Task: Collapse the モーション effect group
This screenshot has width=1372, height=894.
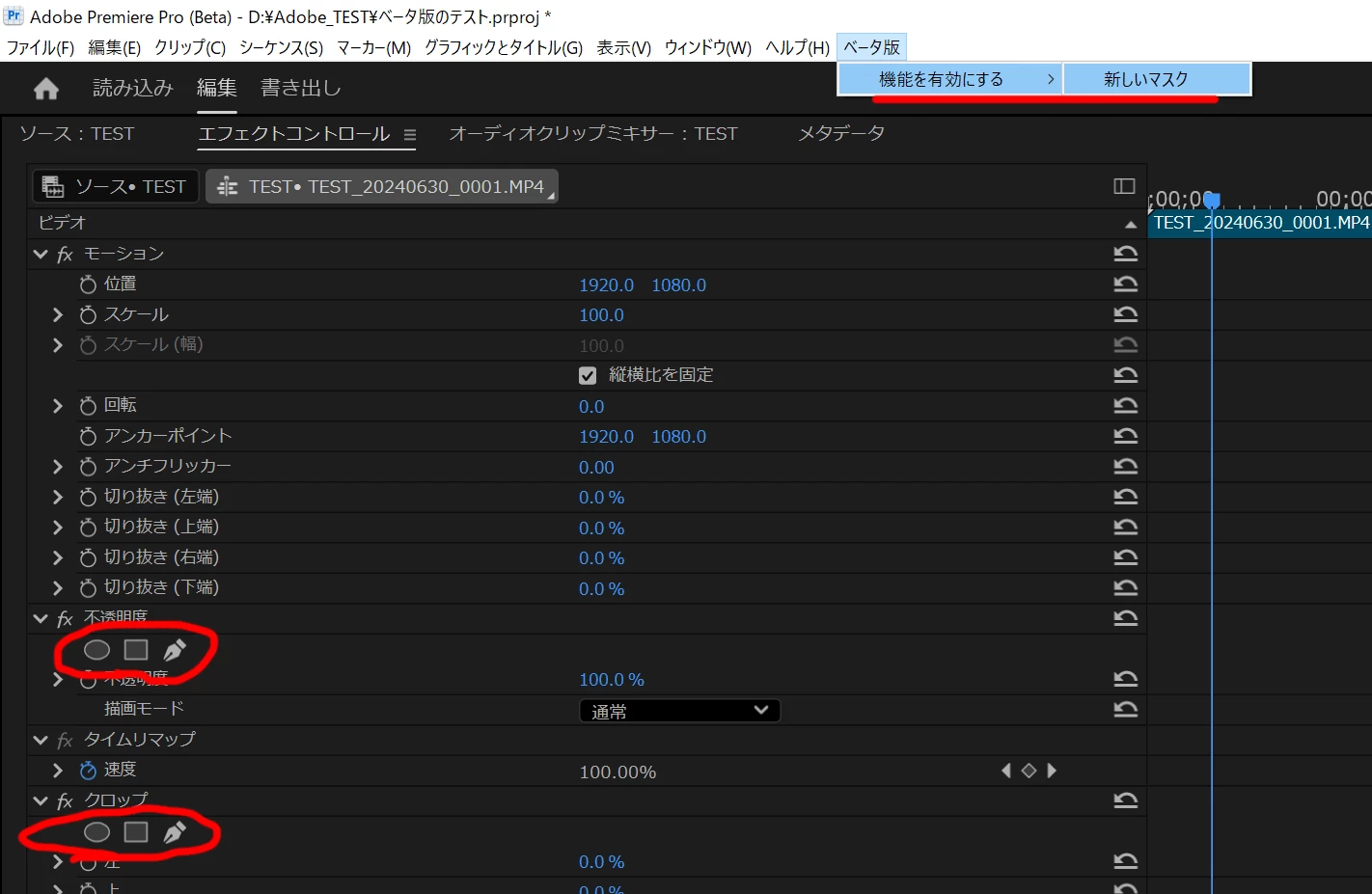Action: (41, 254)
